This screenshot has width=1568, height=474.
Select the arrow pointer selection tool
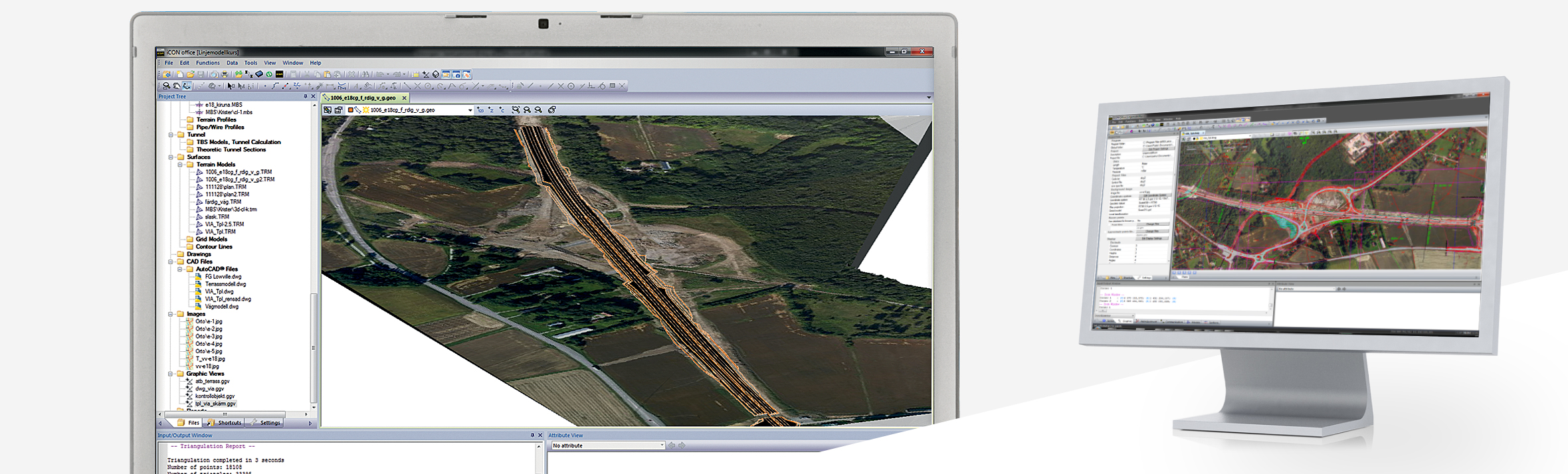click(x=231, y=86)
